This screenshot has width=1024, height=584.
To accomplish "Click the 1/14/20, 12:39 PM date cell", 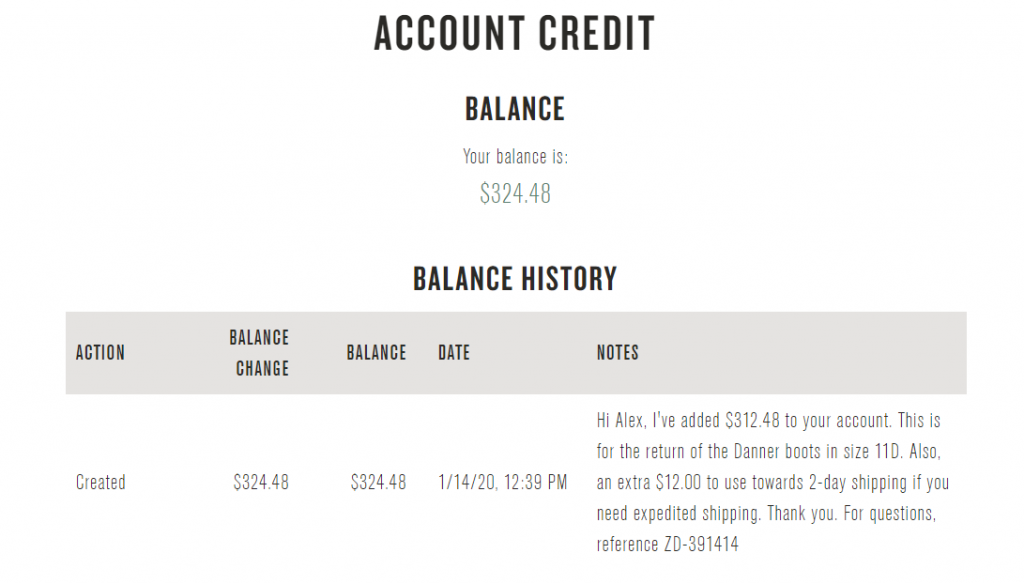I will [x=503, y=482].
